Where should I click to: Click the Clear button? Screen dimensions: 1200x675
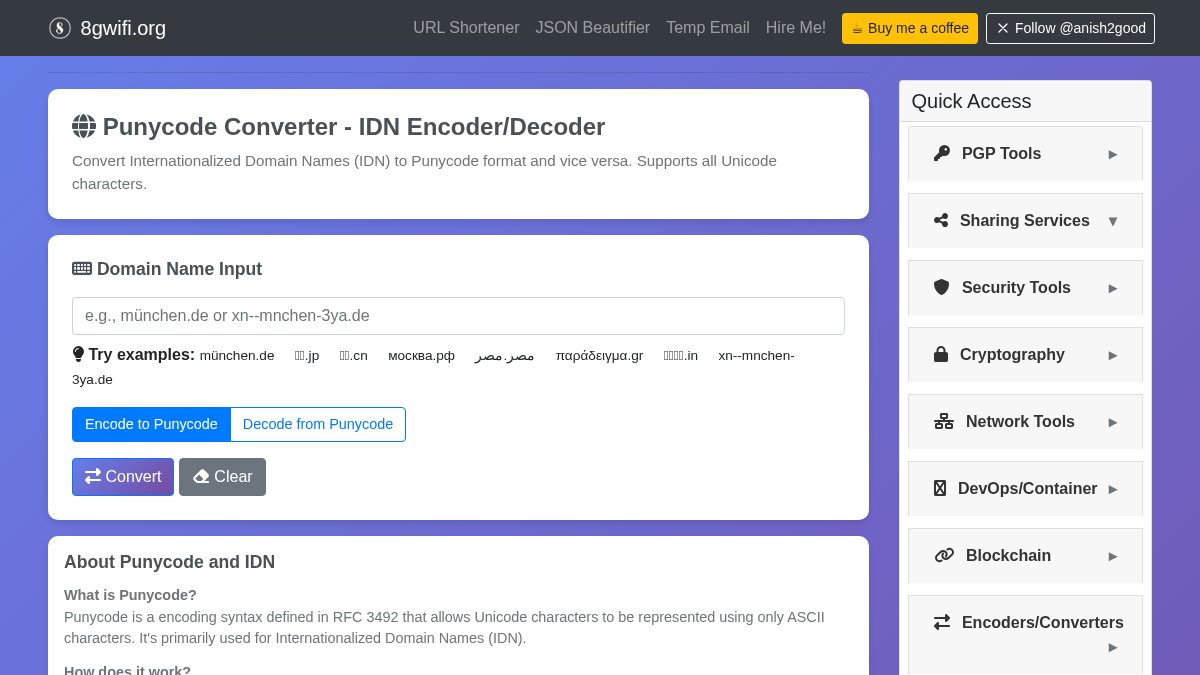(x=222, y=477)
